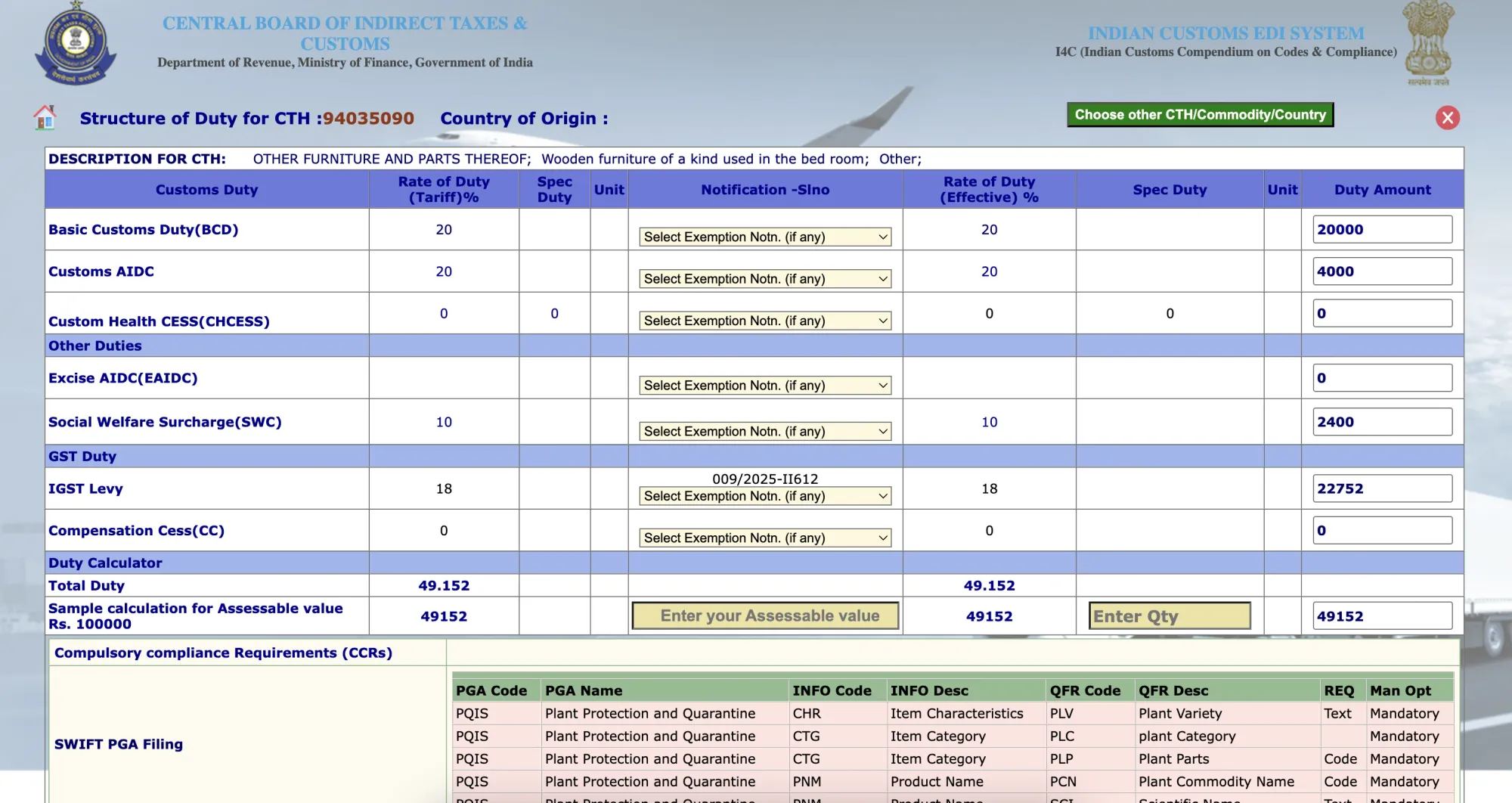Open Excise AIDC exemption notification dropdown
Screen dimensions: 1512x803
[765, 386]
